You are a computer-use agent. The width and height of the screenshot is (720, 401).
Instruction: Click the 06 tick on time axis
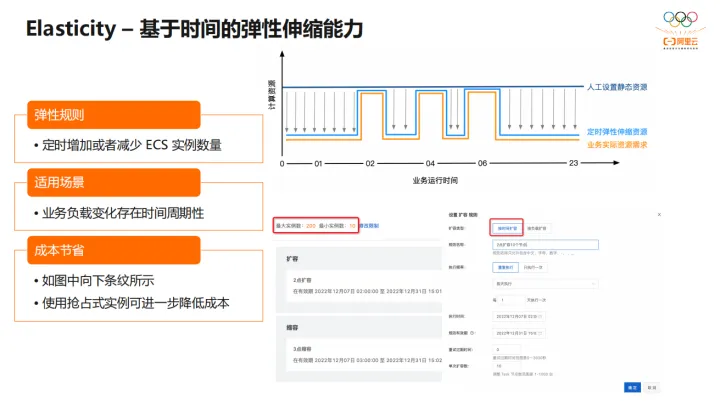482,163
